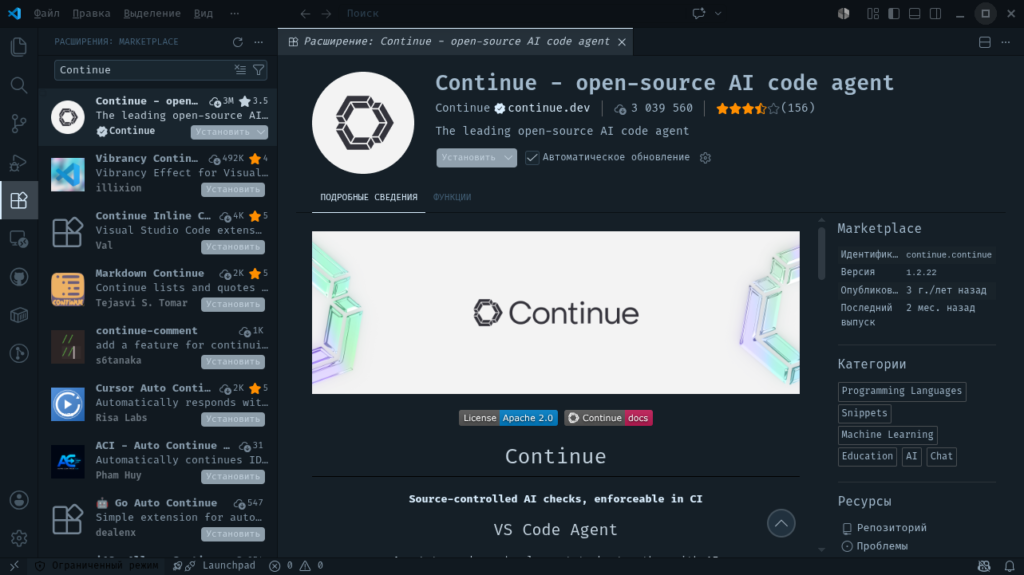Screen dimensions: 1024x575
Task: Select the Extensions view icon
Action: 19,200
